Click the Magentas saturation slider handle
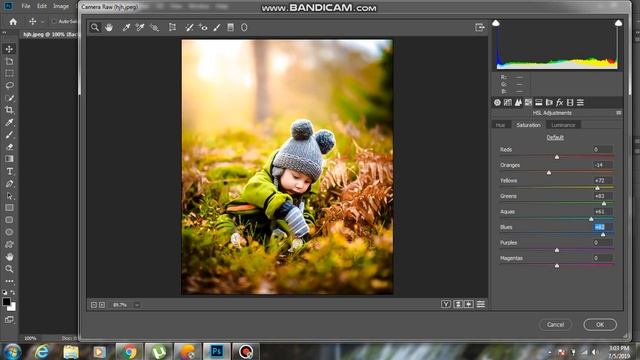The width and height of the screenshot is (640, 360). pos(557,266)
